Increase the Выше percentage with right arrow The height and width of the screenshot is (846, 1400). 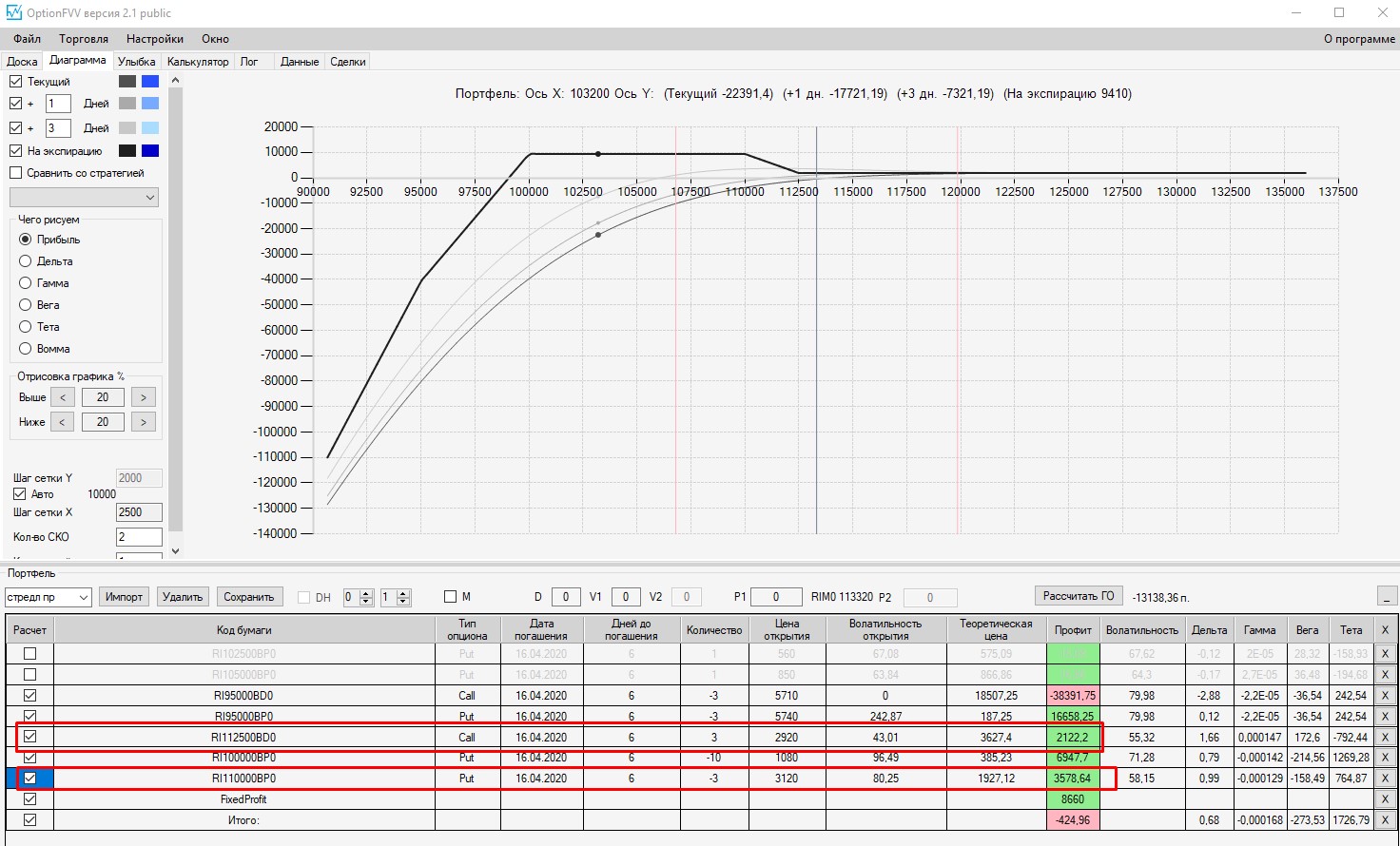144,397
